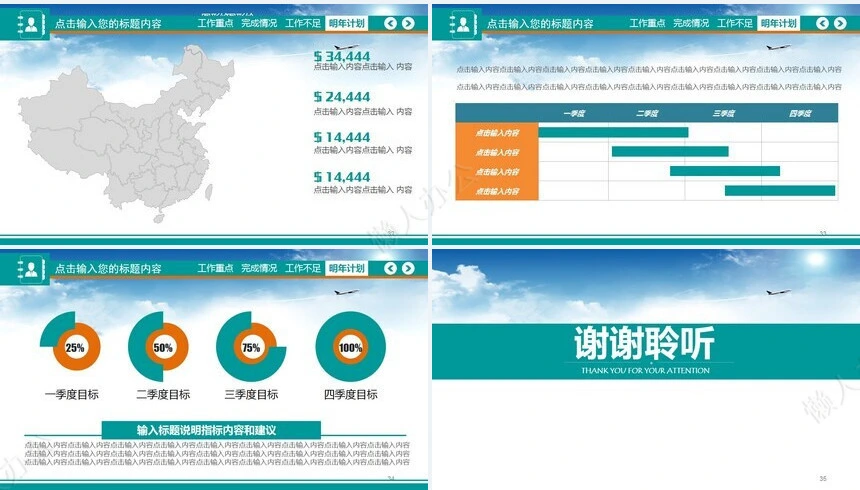Image resolution: width=860 pixels, height=490 pixels.
Task: Click the caption text under $34,444
Action: (363, 66)
